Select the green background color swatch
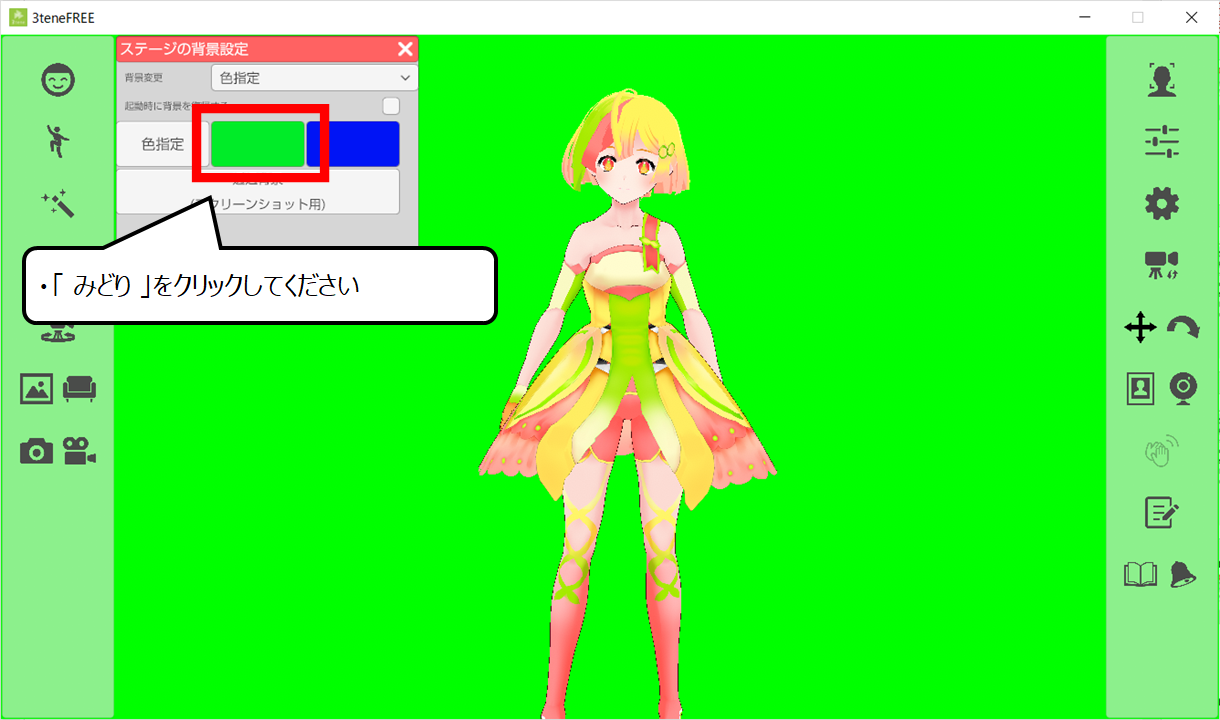The image size is (1220, 720). (258, 144)
